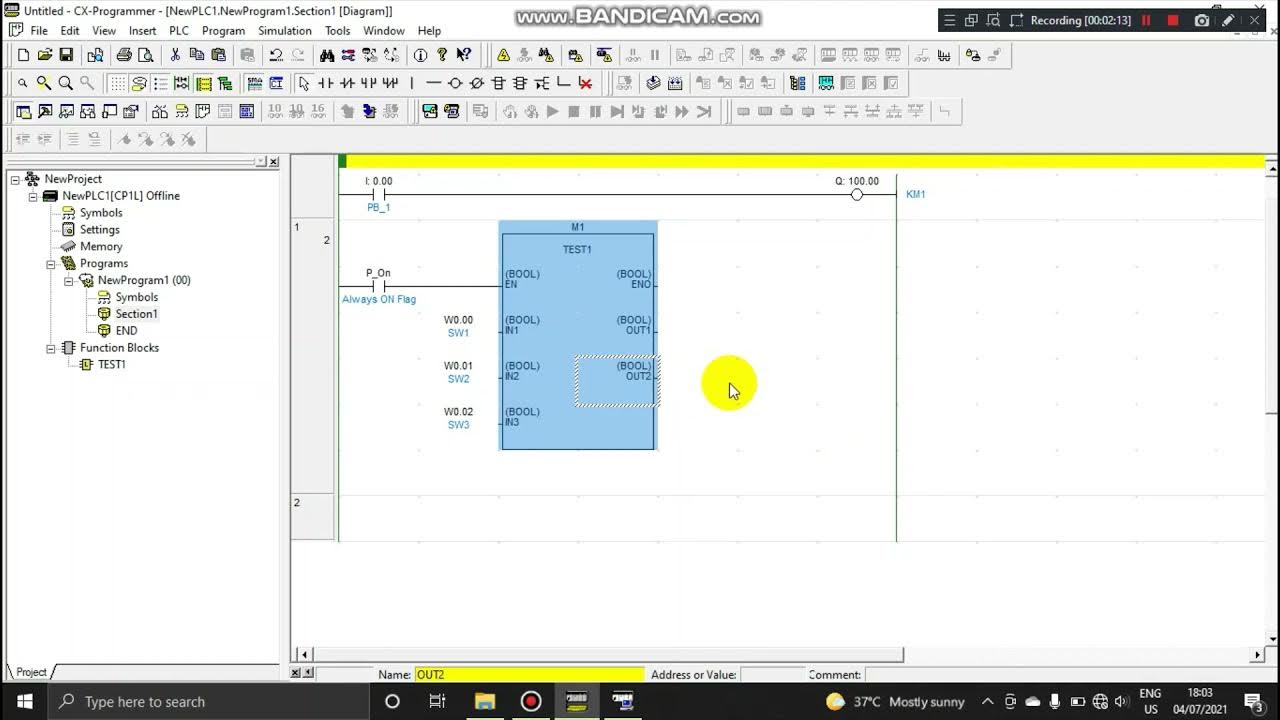This screenshot has width=1280, height=720.
Task: Collapse the Programs tree node
Action: coord(51,264)
